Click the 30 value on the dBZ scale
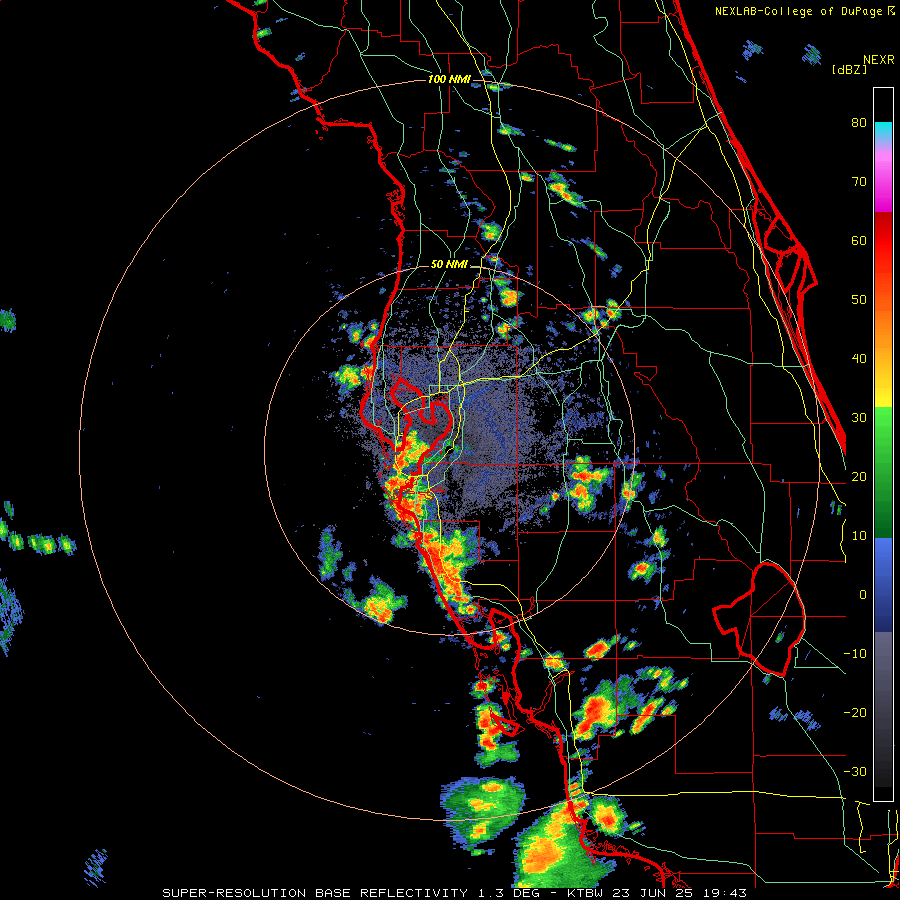 coord(859,418)
